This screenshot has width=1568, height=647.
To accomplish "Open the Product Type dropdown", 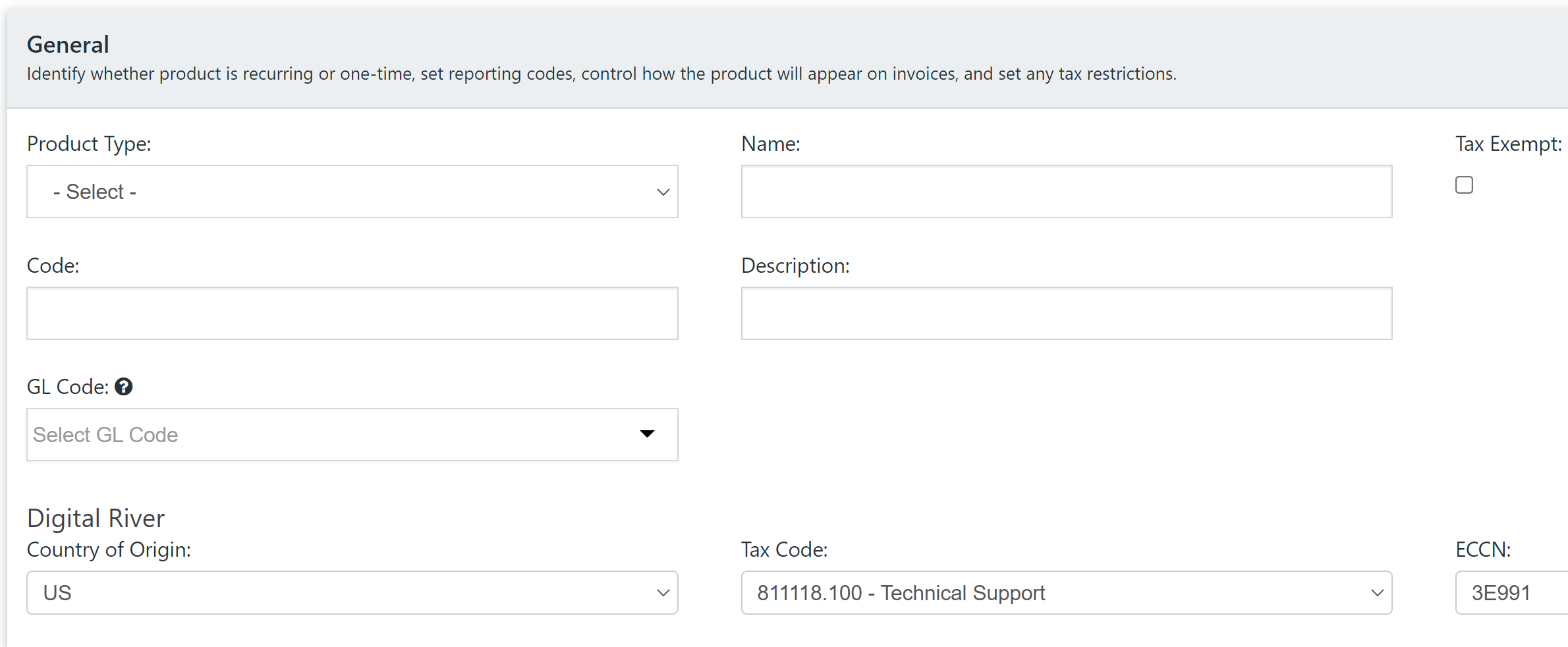I will [x=352, y=192].
